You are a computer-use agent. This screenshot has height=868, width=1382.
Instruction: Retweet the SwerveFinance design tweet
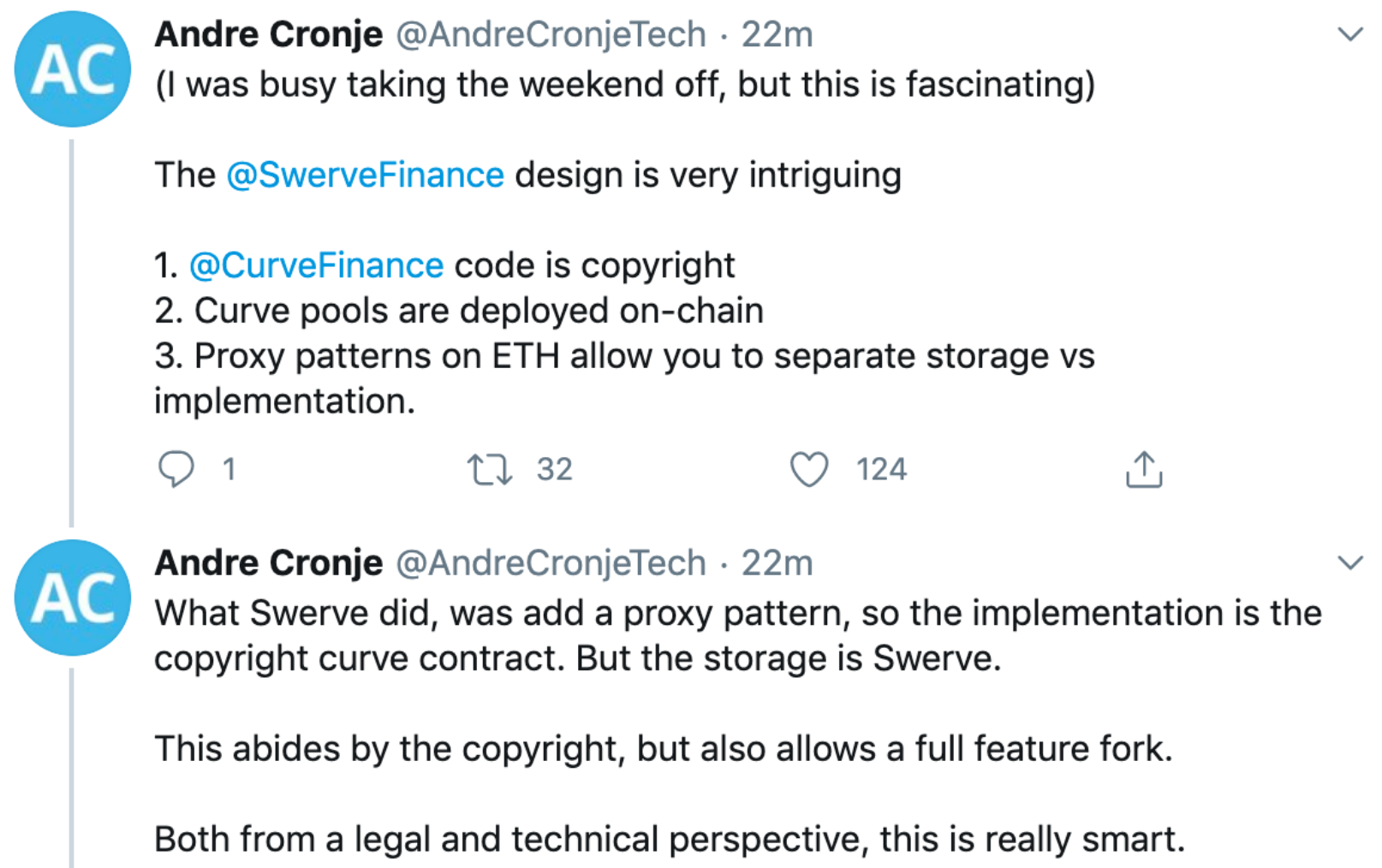coord(490,470)
